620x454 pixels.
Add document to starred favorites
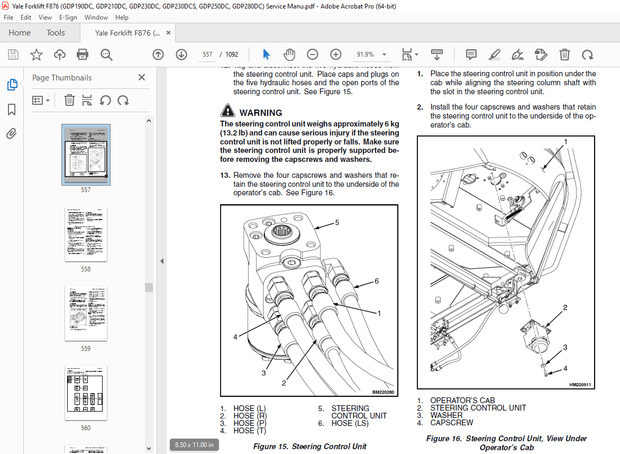(36, 55)
